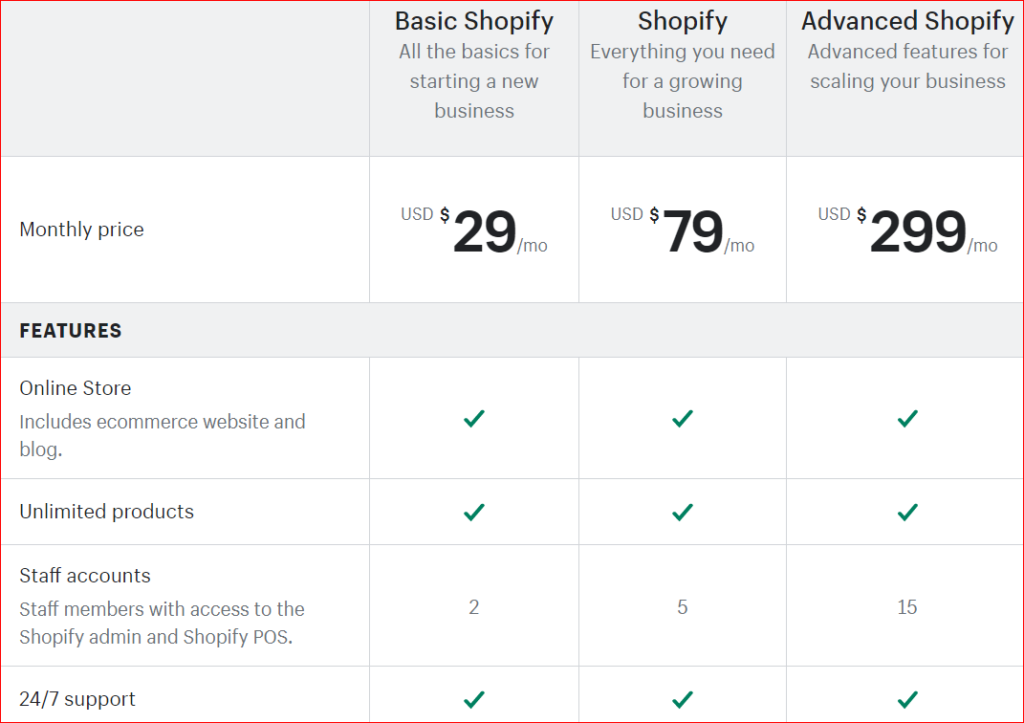Click Unlimited products checkmark under Advanced Shopify
Screen dimensions: 1024x723
pyautogui.click(x=907, y=512)
